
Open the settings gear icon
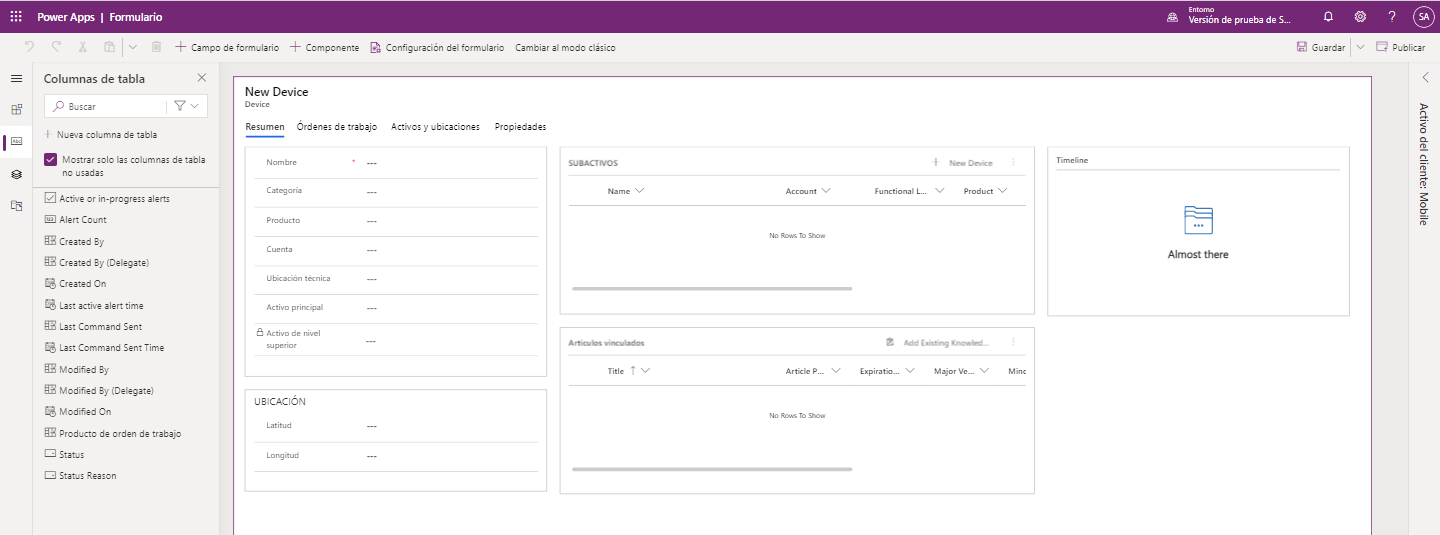click(1360, 17)
